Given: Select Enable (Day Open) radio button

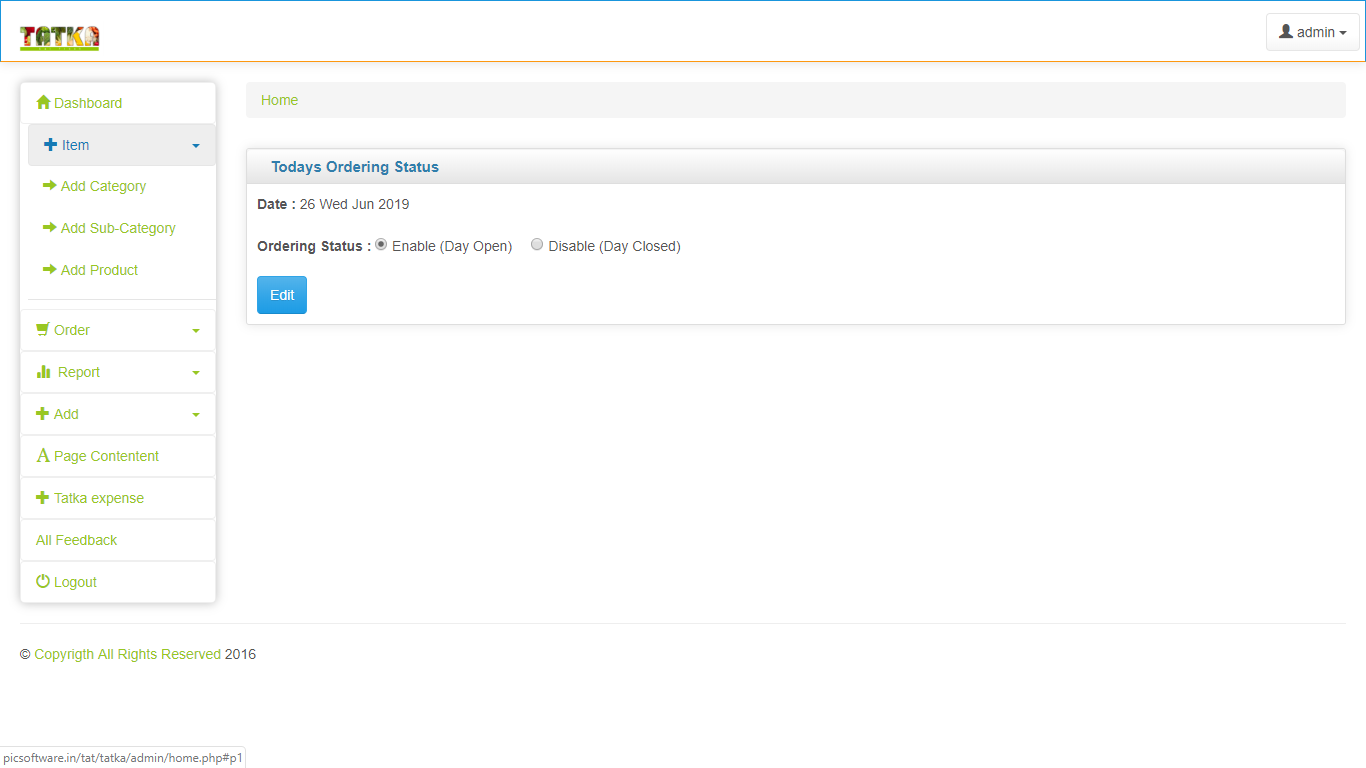Looking at the screenshot, I should (x=381, y=245).
